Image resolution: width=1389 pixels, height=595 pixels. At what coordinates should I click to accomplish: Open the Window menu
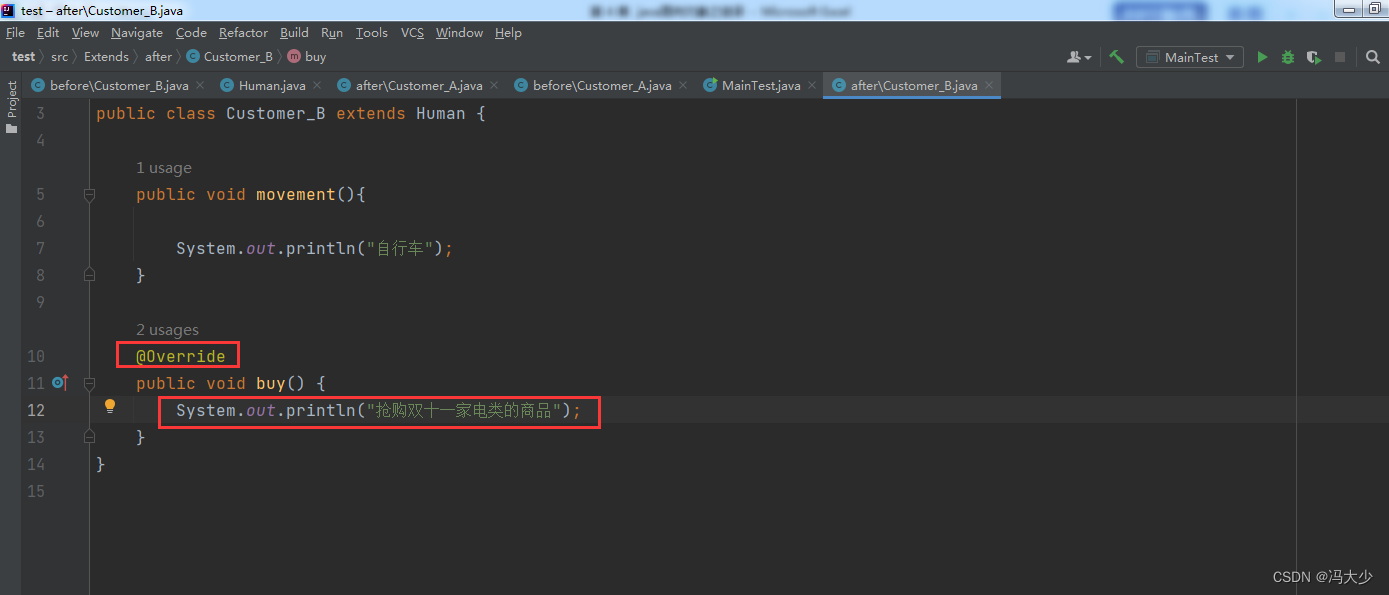pyautogui.click(x=459, y=33)
